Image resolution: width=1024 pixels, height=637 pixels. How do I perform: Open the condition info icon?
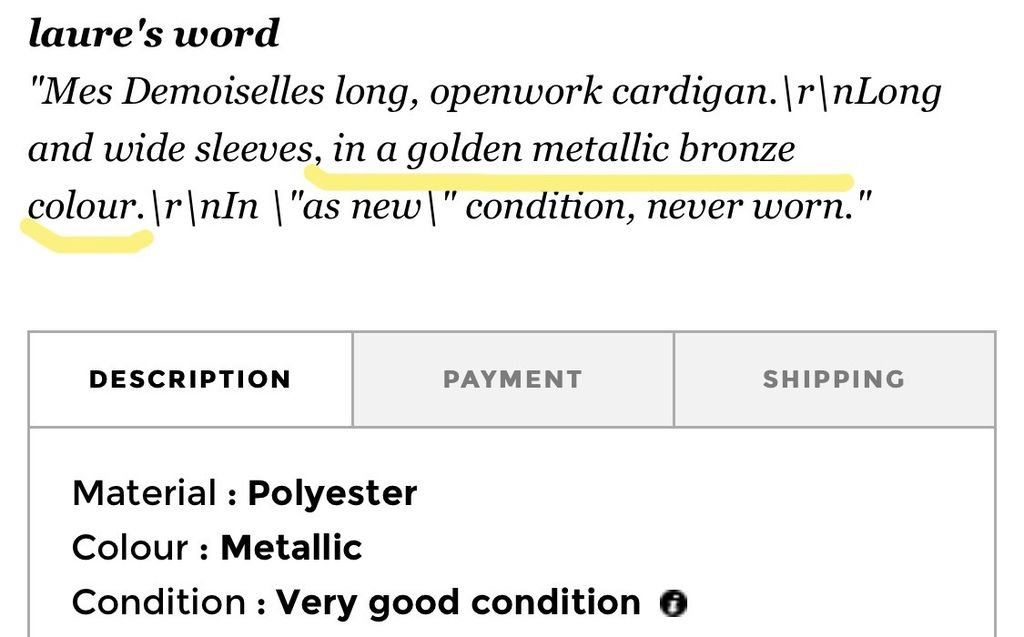coord(673,602)
